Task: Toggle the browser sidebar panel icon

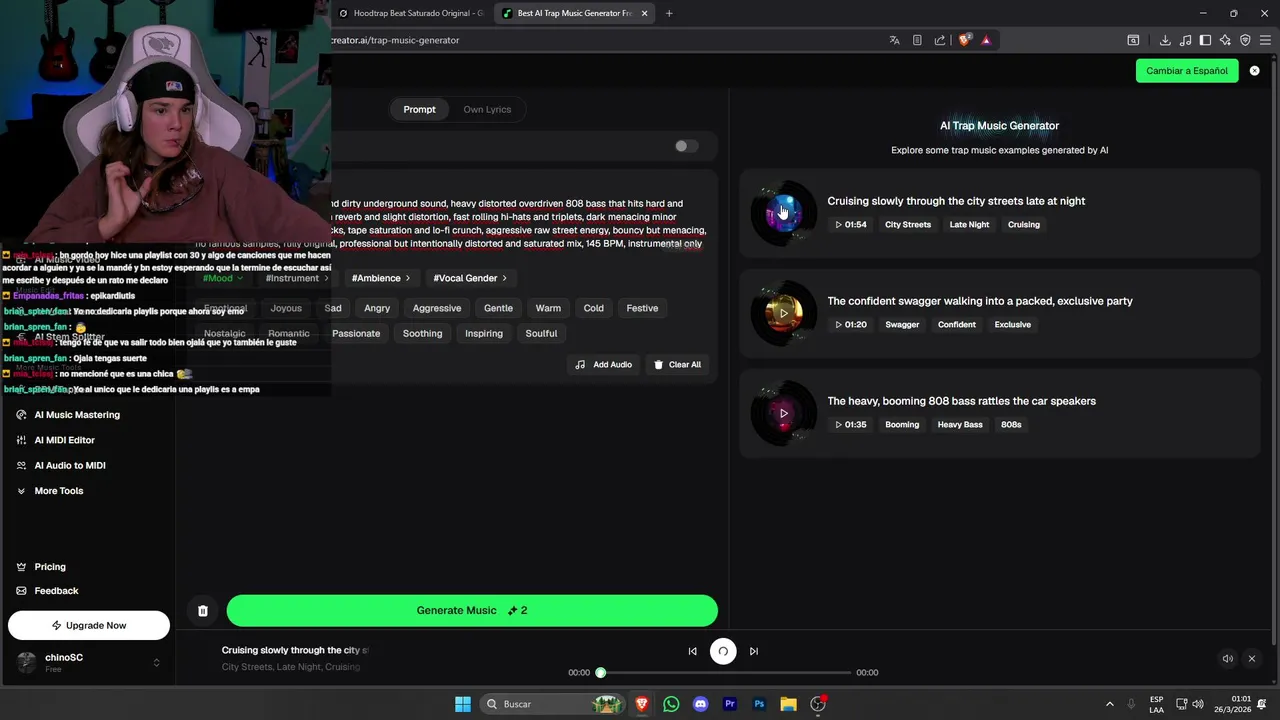Action: pyautogui.click(x=1205, y=40)
